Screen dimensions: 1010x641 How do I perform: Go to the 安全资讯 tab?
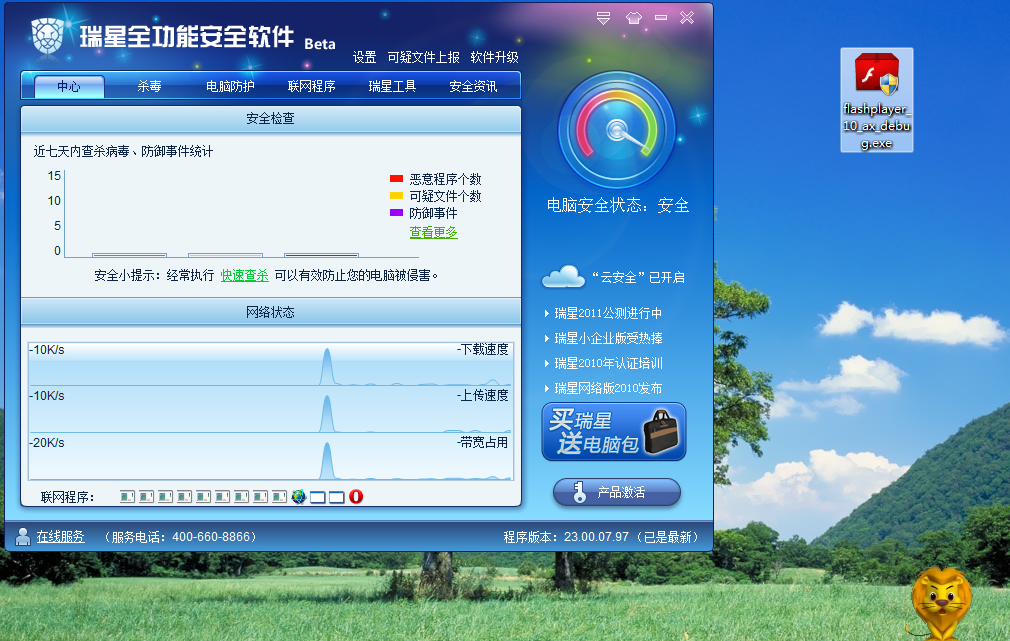click(473, 86)
